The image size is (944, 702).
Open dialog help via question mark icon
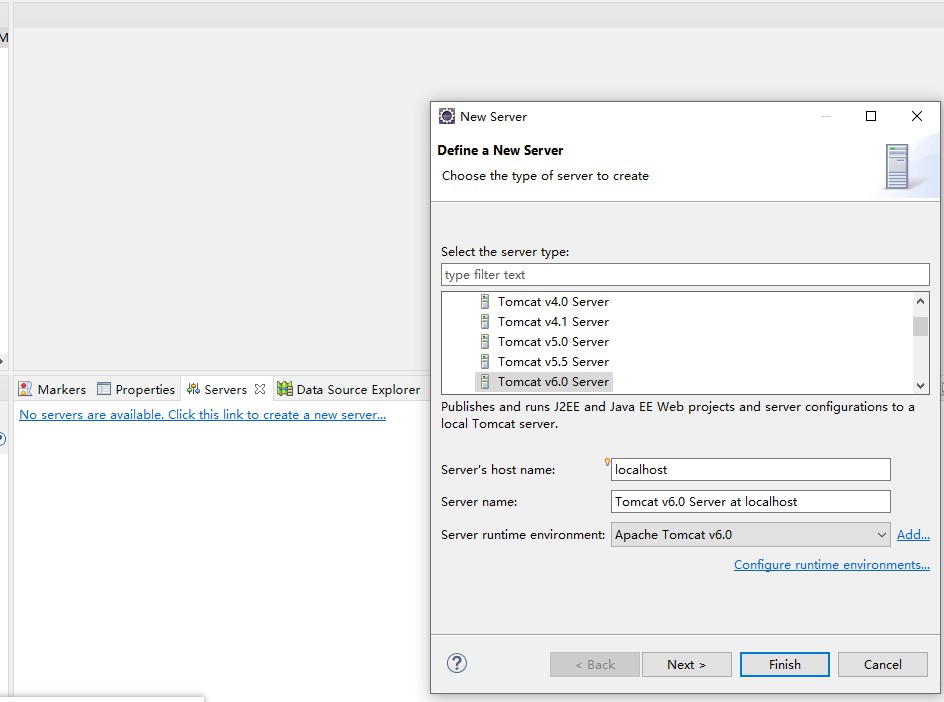(457, 663)
